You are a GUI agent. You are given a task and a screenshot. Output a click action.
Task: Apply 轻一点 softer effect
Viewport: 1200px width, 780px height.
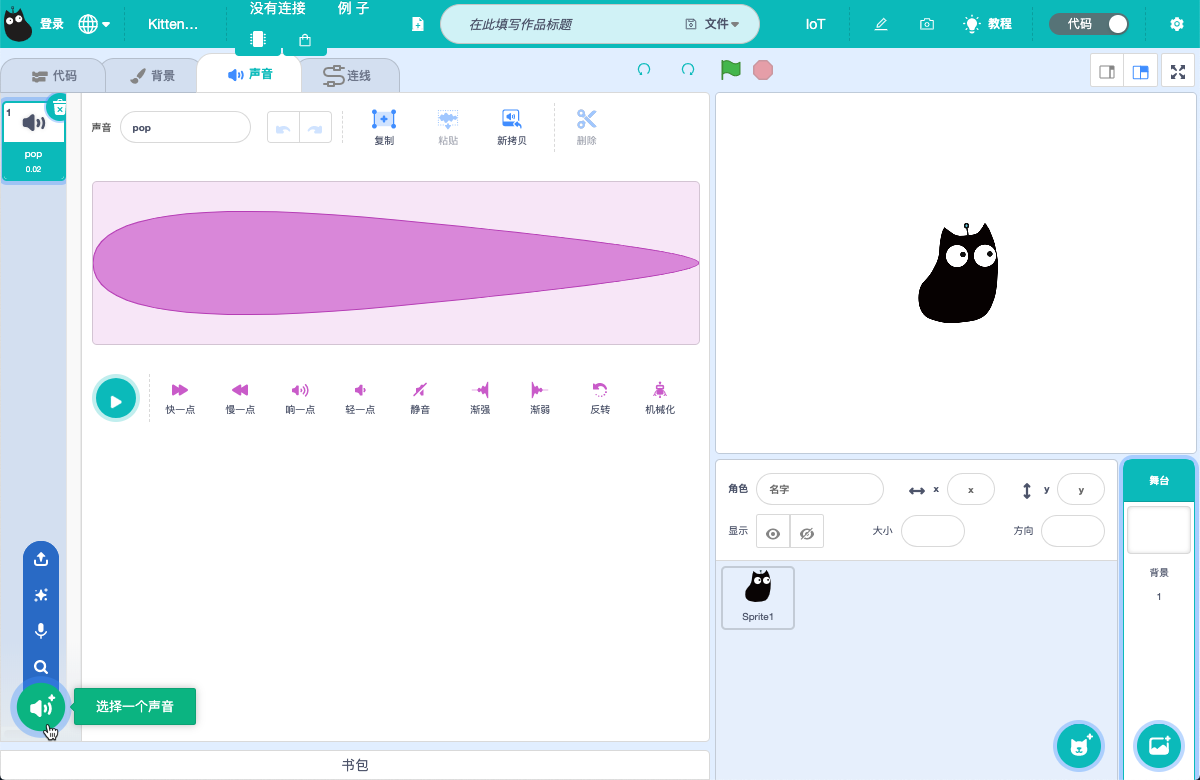[360, 397]
